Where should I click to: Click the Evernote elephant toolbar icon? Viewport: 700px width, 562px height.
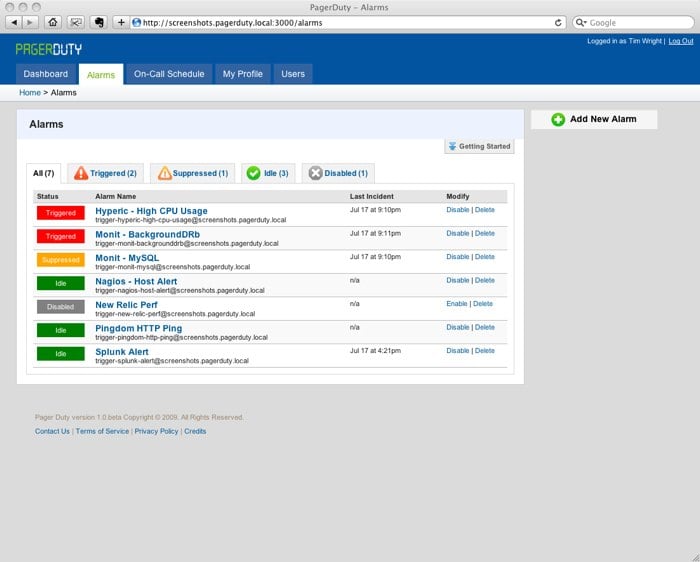pyautogui.click(x=98, y=22)
